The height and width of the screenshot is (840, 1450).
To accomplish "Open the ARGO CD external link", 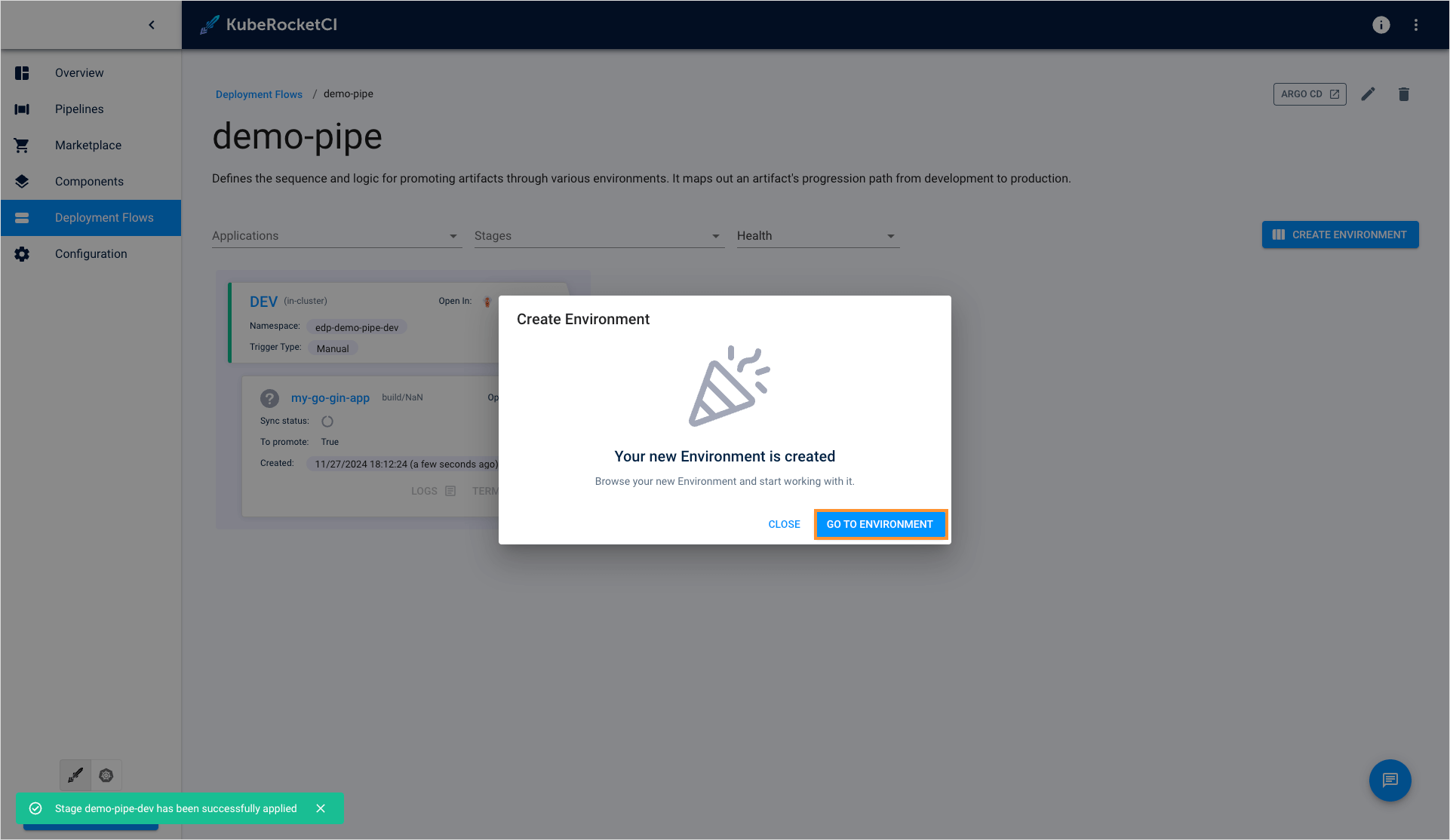I will point(1310,94).
